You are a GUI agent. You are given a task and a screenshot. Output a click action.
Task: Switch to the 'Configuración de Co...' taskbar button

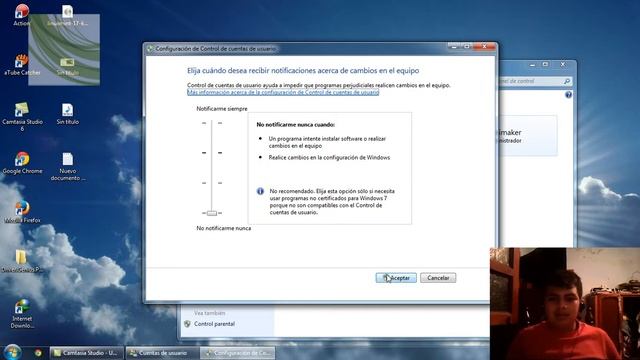point(238,353)
